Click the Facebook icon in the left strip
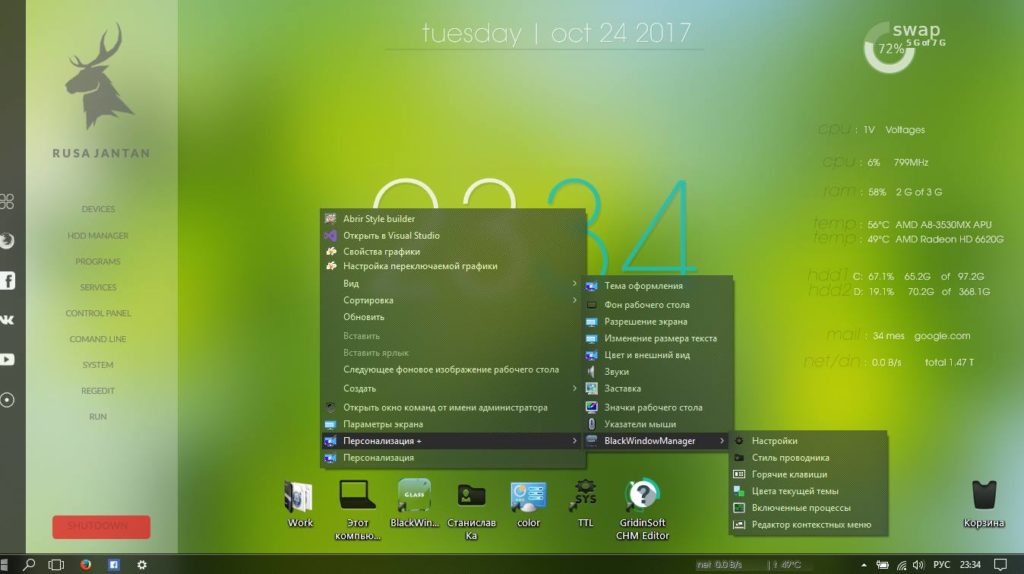The height and width of the screenshot is (574, 1024). tap(7, 281)
